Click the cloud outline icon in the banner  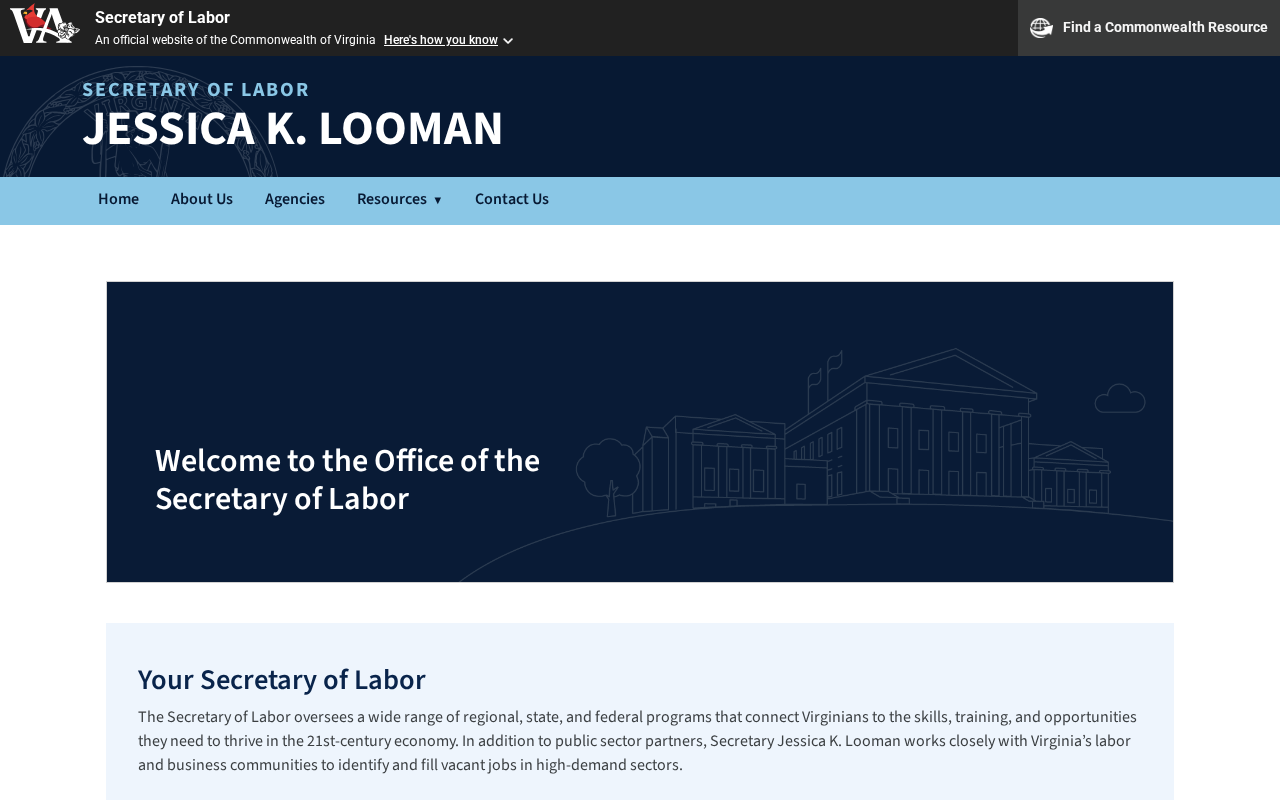coord(1119,399)
